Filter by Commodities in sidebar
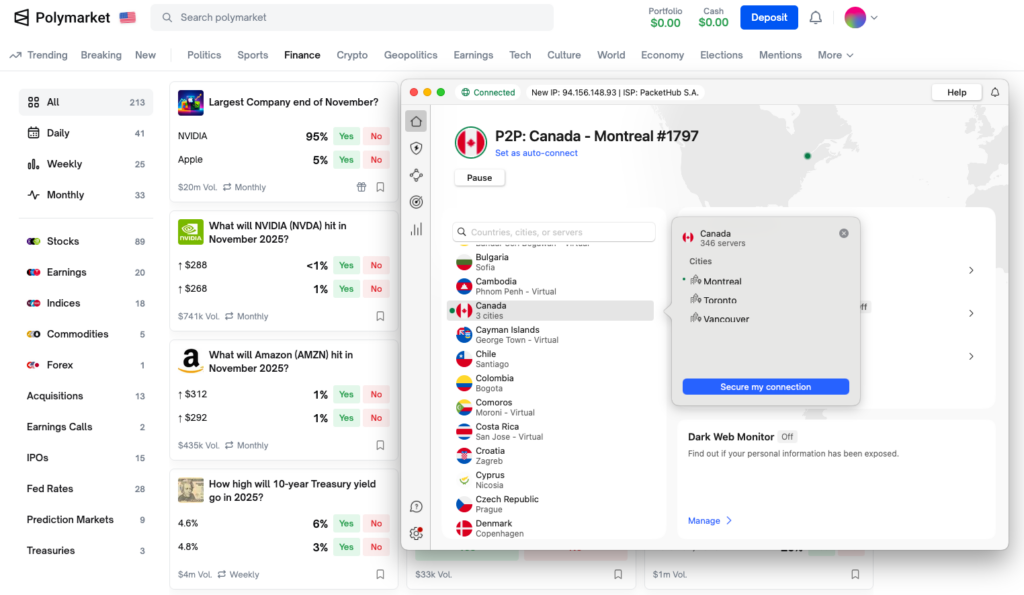The image size is (1024, 595). point(86,334)
